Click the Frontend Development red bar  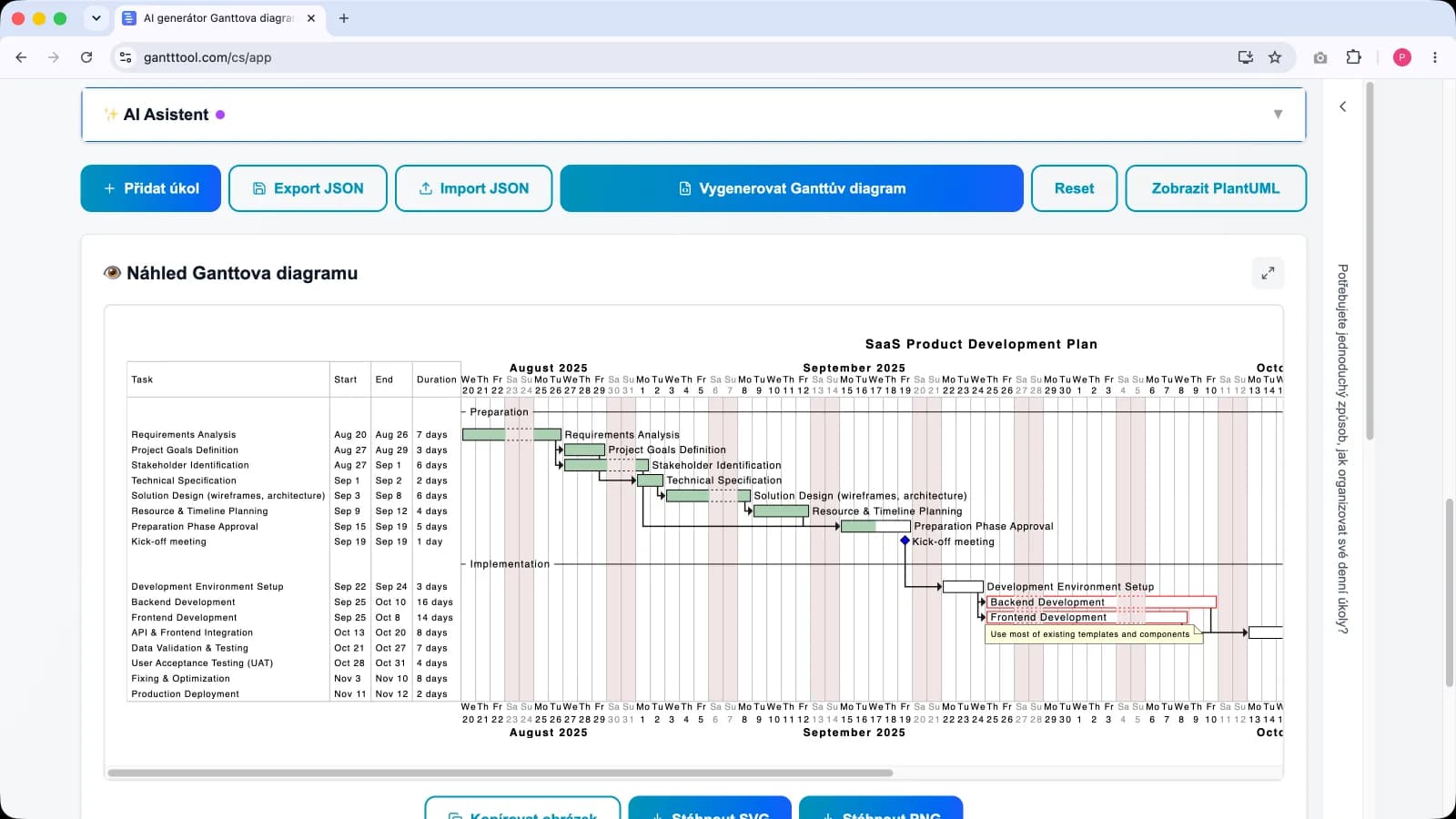(1087, 617)
